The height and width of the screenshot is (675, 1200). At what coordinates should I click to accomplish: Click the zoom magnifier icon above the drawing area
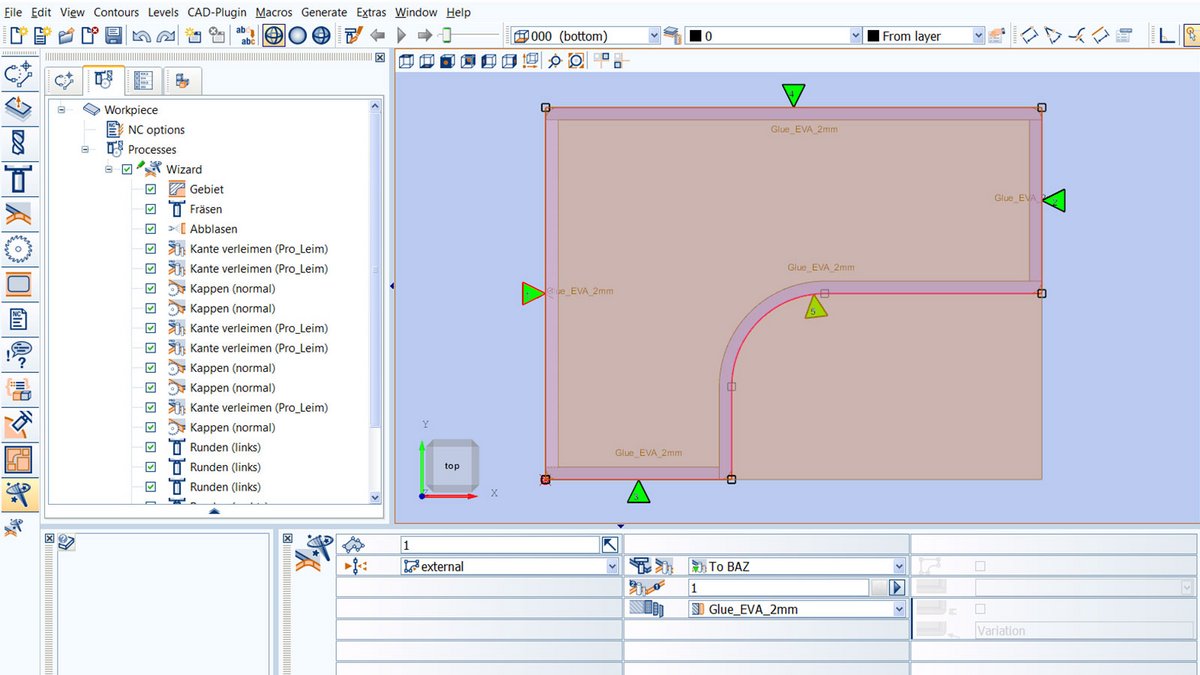tap(553, 60)
